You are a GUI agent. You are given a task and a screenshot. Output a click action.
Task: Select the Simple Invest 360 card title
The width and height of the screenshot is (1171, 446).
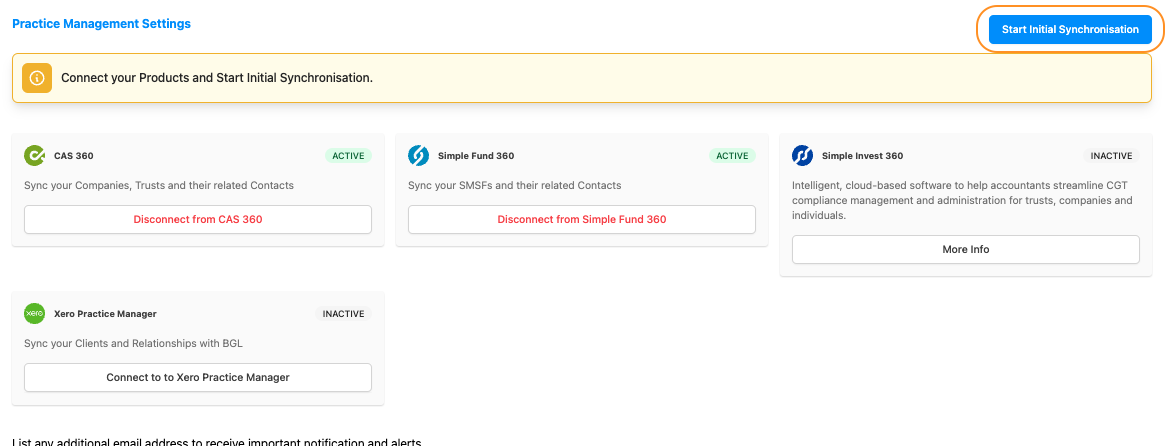863,156
